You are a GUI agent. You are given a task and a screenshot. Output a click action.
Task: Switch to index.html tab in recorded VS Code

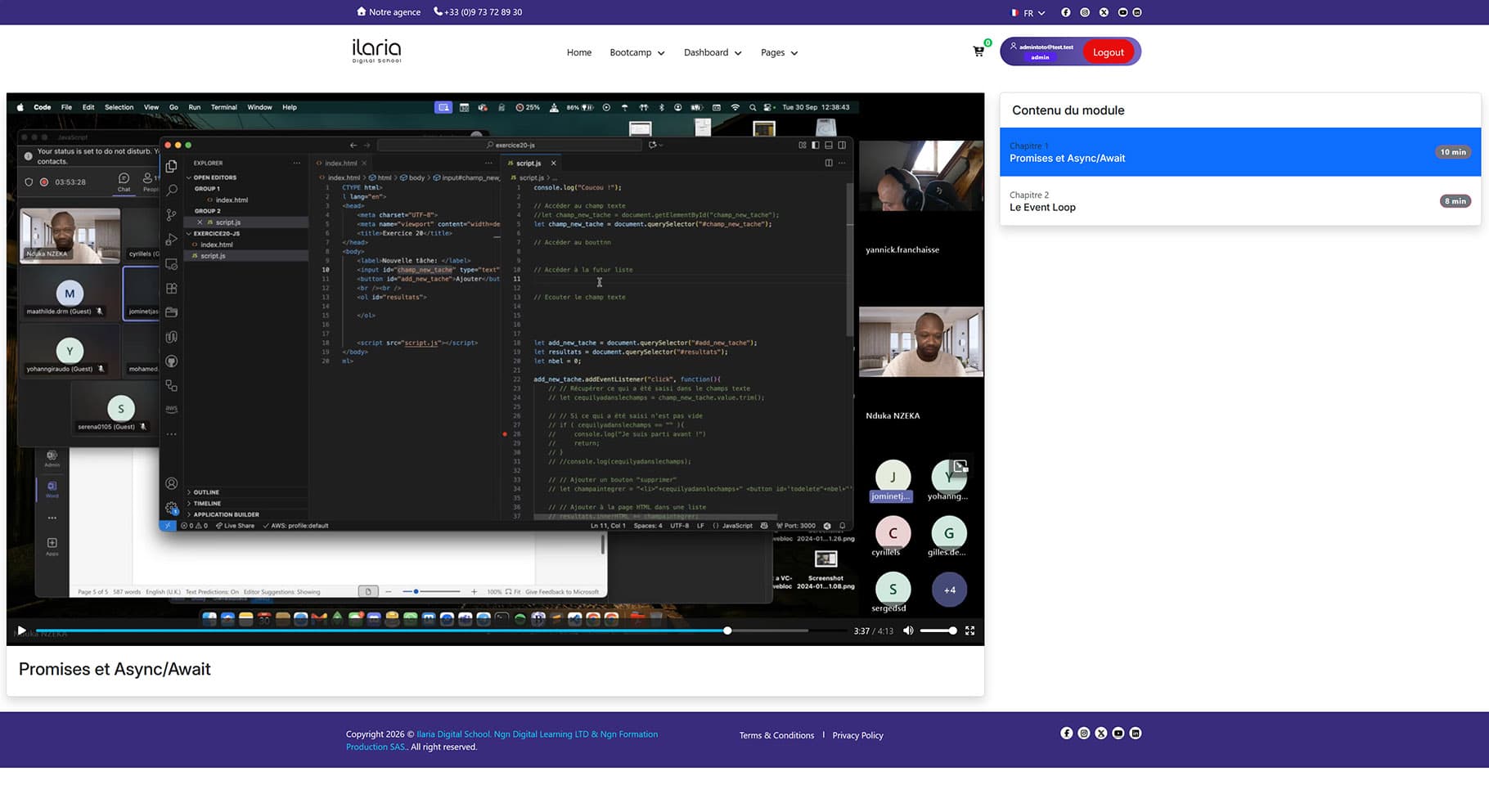[x=341, y=163]
